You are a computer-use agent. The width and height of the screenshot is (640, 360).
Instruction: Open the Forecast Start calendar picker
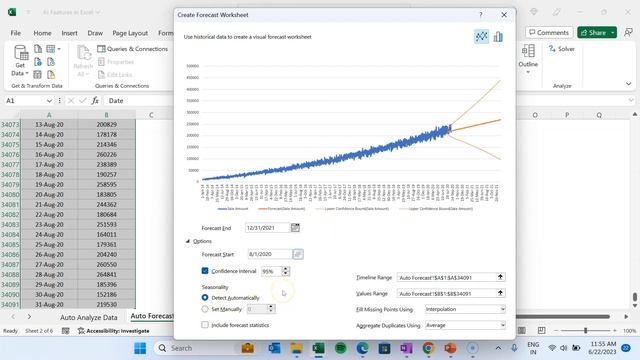pos(298,254)
